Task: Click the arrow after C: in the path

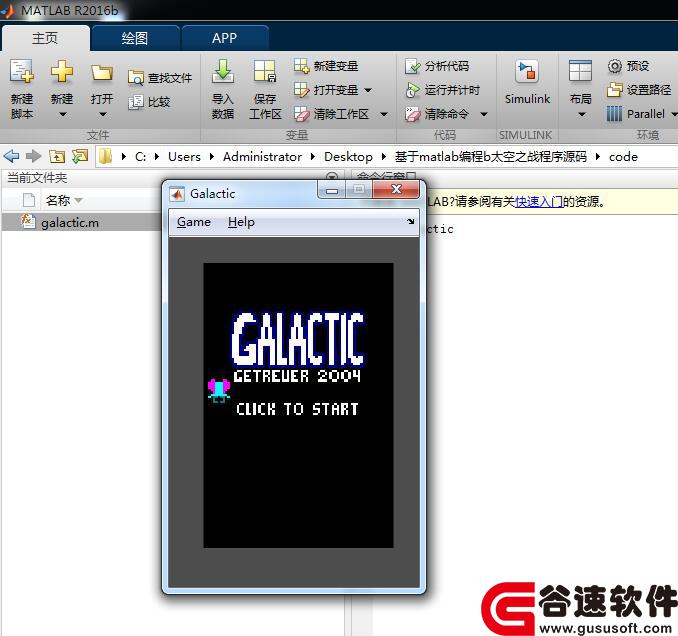Action: coord(157,157)
